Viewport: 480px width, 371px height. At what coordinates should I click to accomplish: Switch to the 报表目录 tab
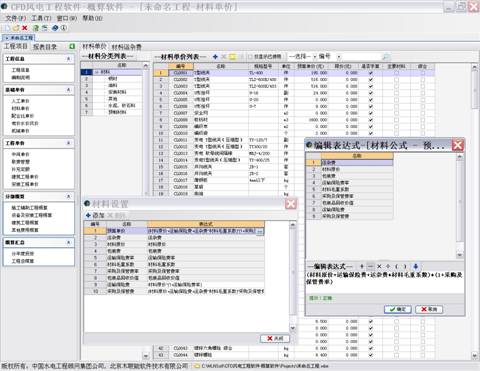pos(45,47)
